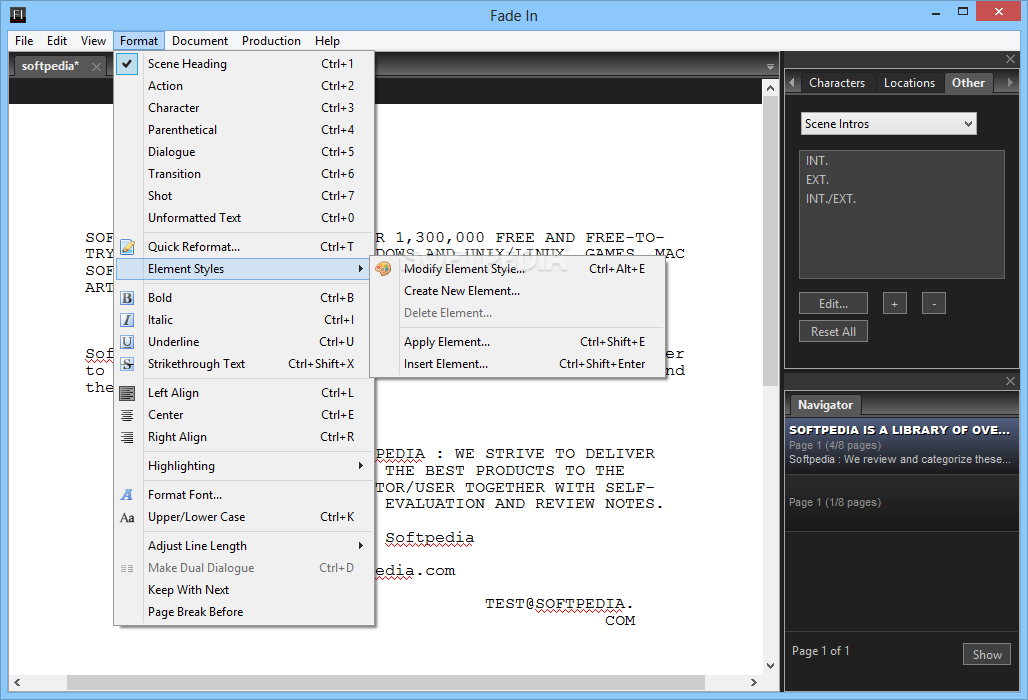Expand the Highlighting submenu
The image size is (1028, 700).
[241, 466]
